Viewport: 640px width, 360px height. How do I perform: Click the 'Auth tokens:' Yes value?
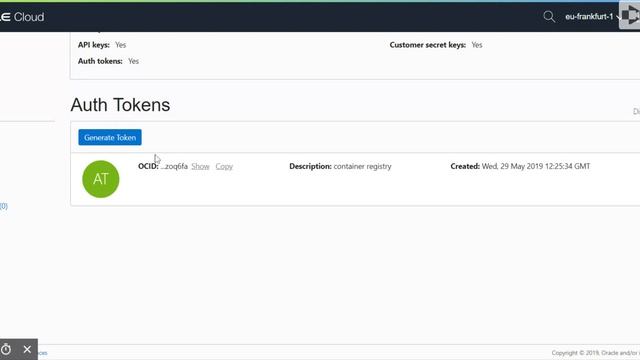click(x=133, y=61)
